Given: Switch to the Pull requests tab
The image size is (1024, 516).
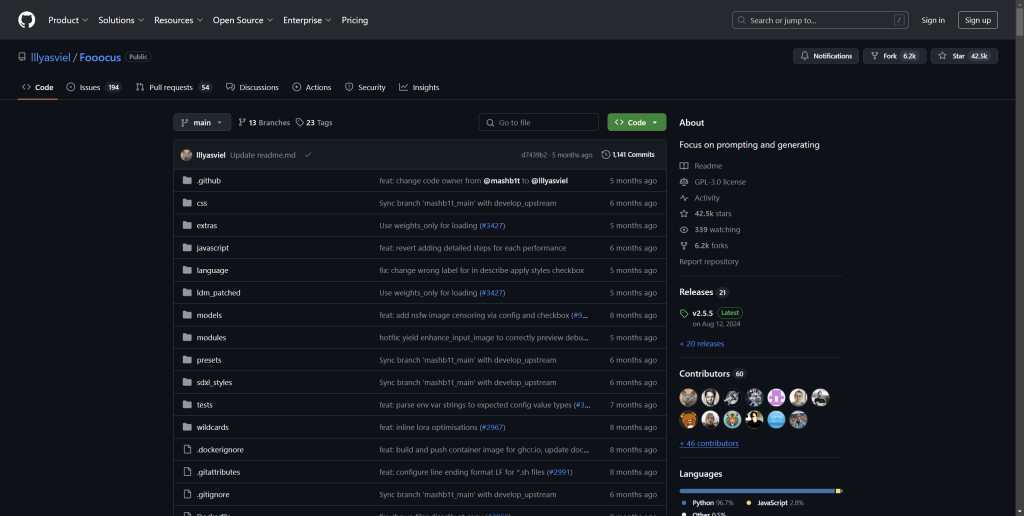Looking at the screenshot, I should 174,87.
